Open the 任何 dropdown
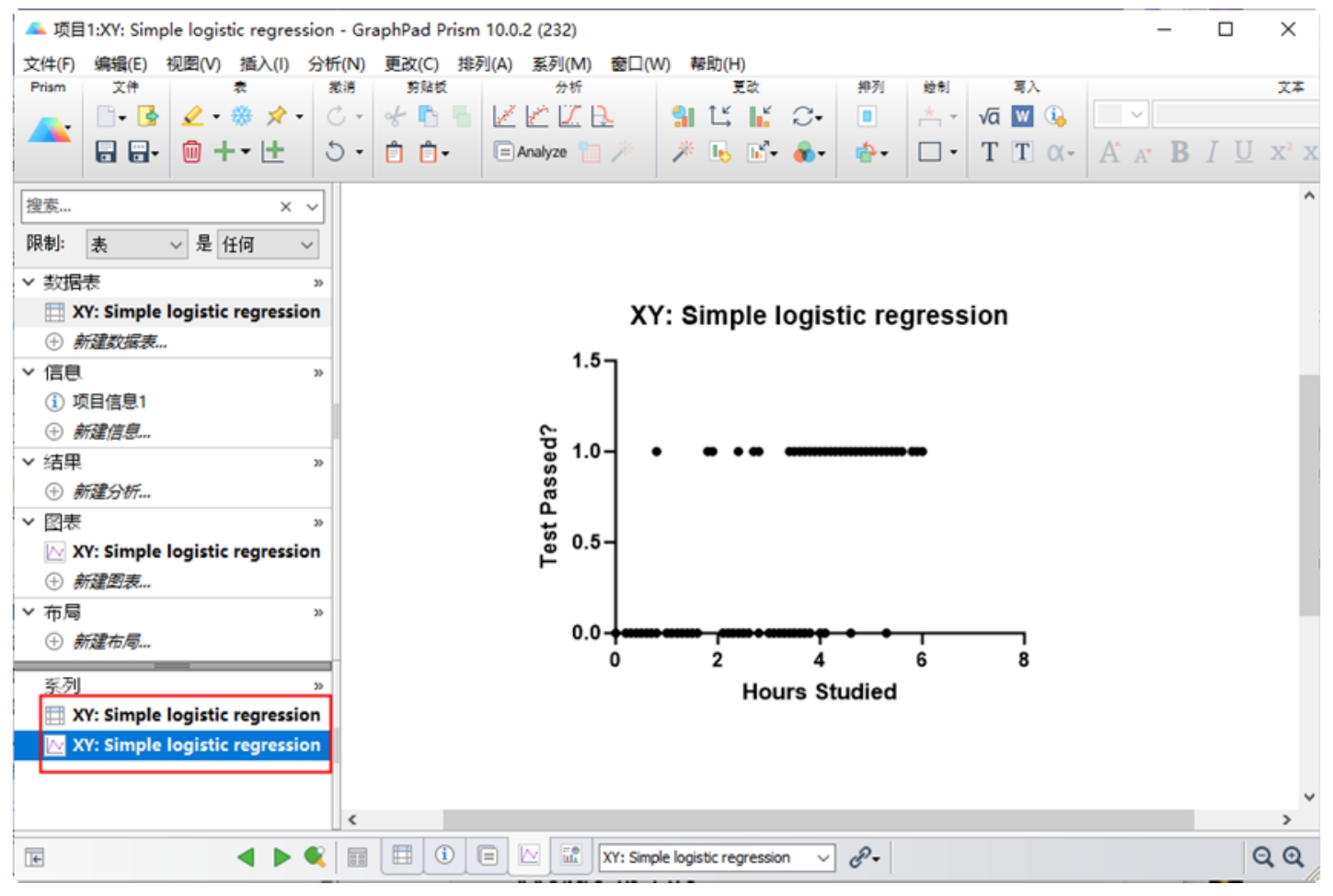The width and height of the screenshot is (1333, 896). 268,244
